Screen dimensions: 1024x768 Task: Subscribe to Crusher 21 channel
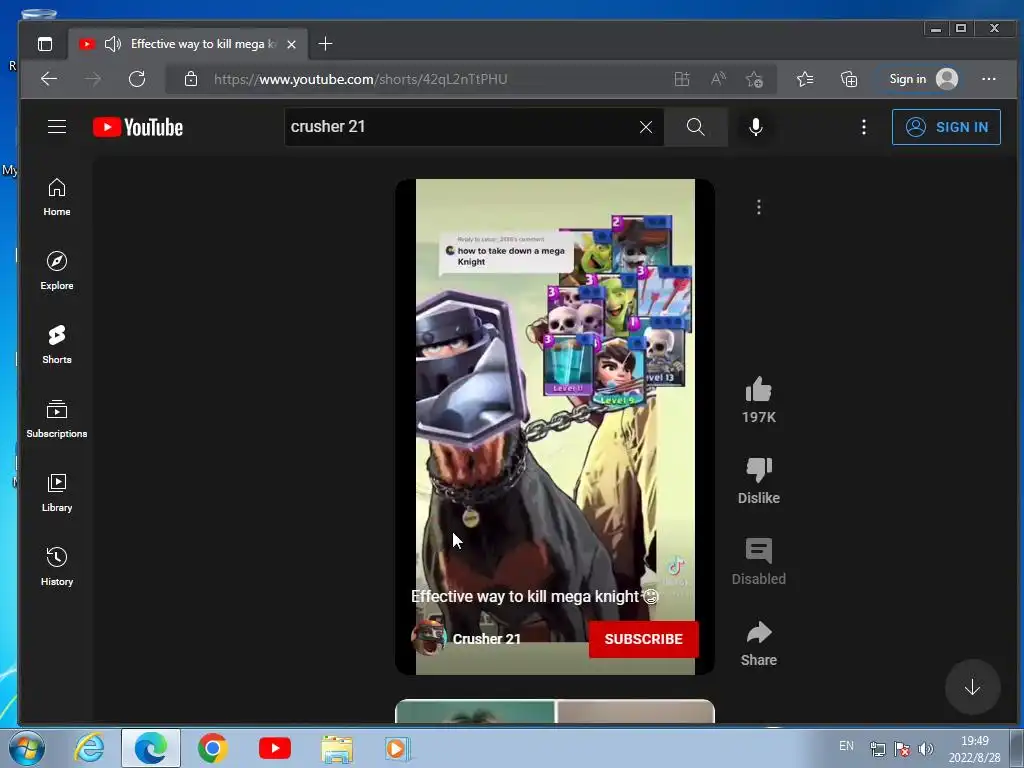[643, 639]
